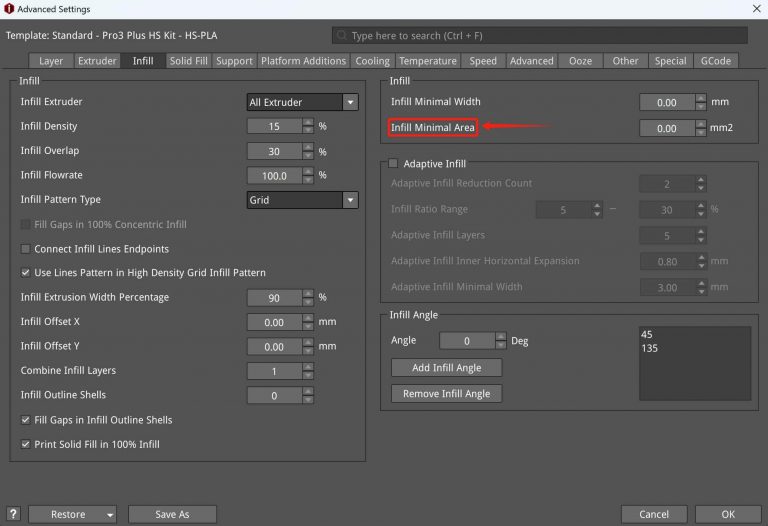Toggle Adaptive Infill checkbox
This screenshot has height=526, width=768.
point(393,164)
